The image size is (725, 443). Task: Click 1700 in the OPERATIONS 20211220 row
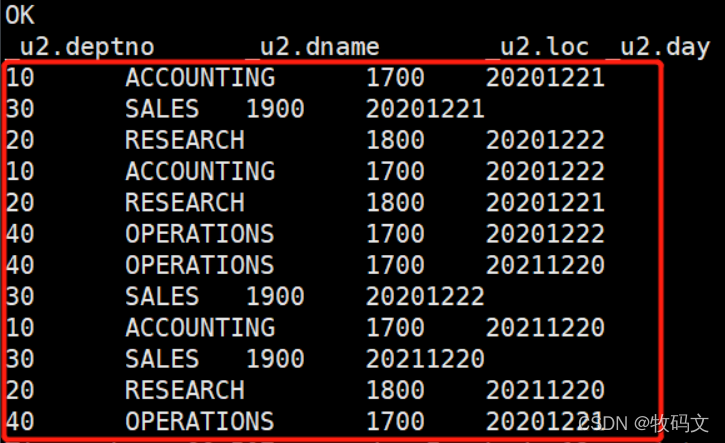tap(395, 265)
